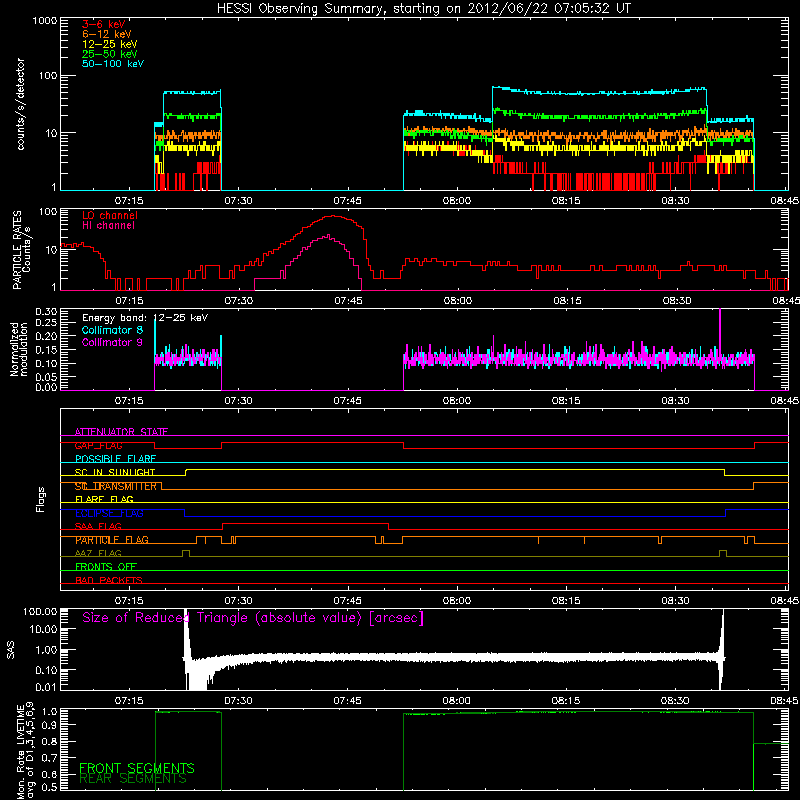Click the tall magenta Collimator 9 spike

(720, 332)
